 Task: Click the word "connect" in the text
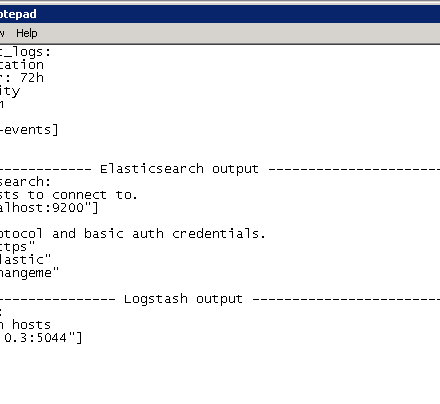pyautogui.click(x=79, y=195)
